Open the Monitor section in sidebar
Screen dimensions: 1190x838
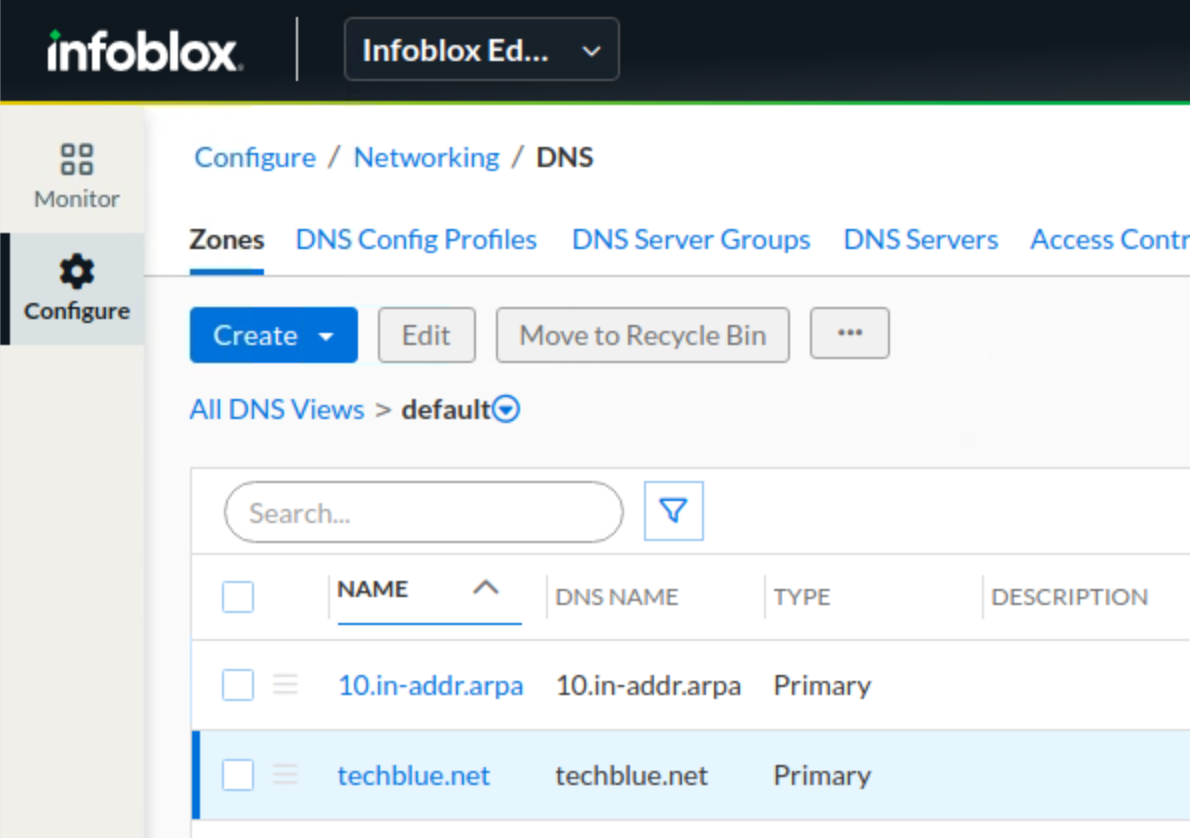tap(76, 175)
